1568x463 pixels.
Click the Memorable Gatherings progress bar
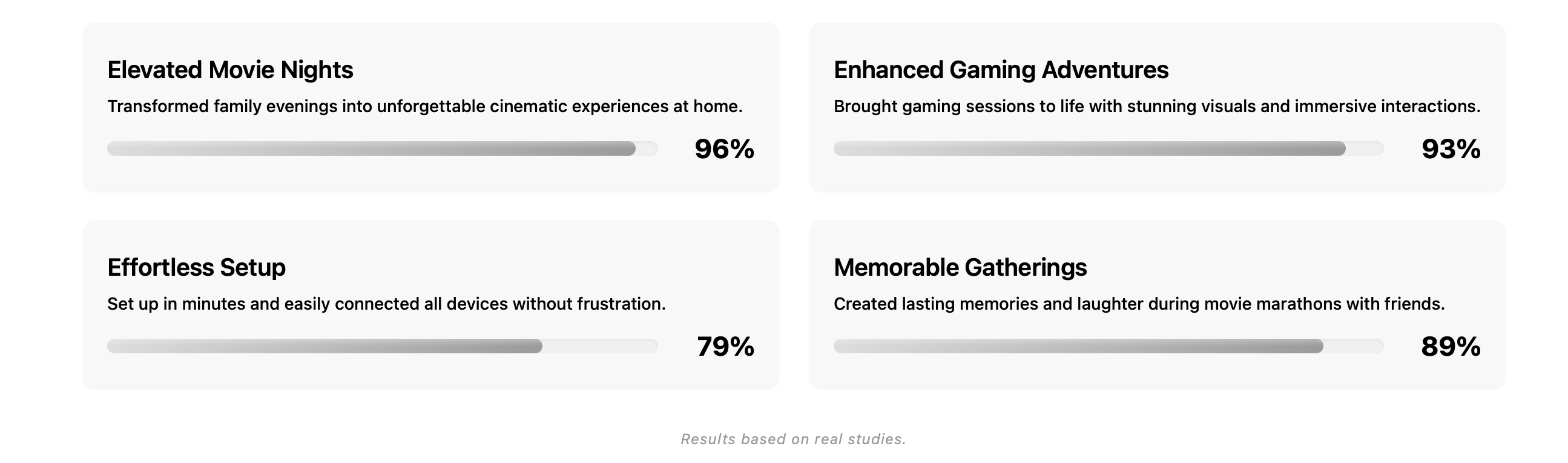[x=1108, y=346]
